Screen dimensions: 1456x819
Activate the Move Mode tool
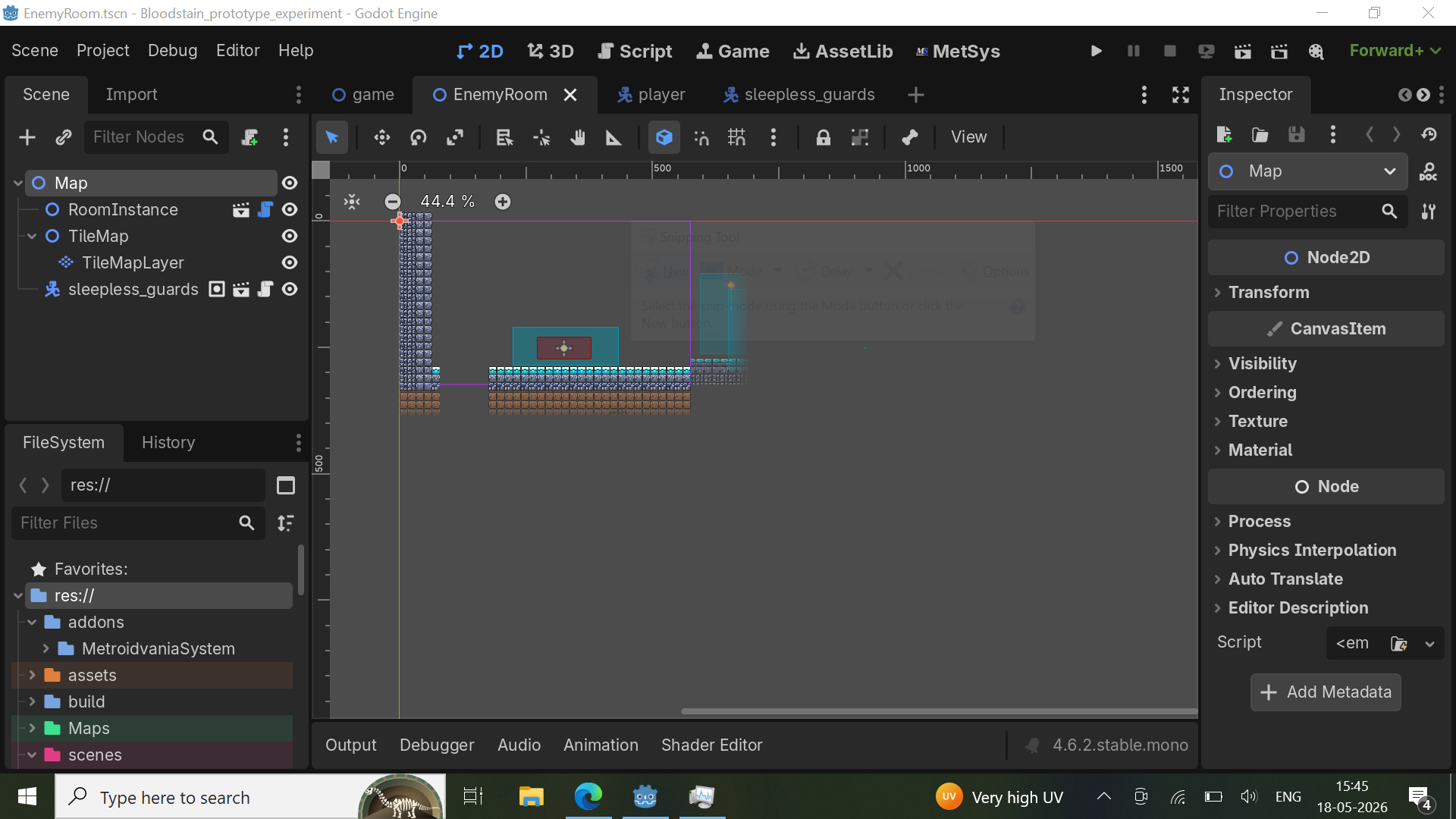382,137
